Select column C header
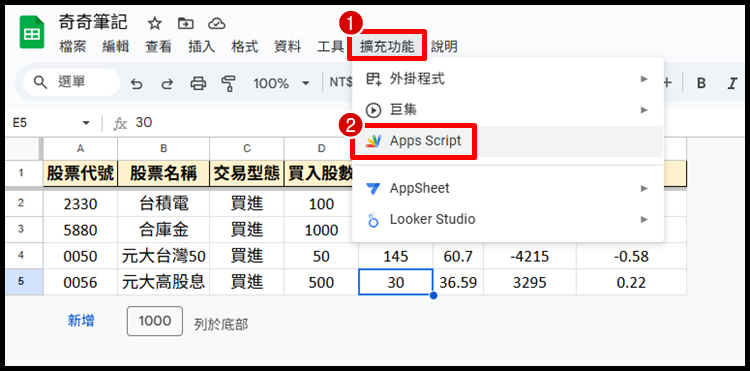Viewport: 750px width, 371px height. [247, 149]
